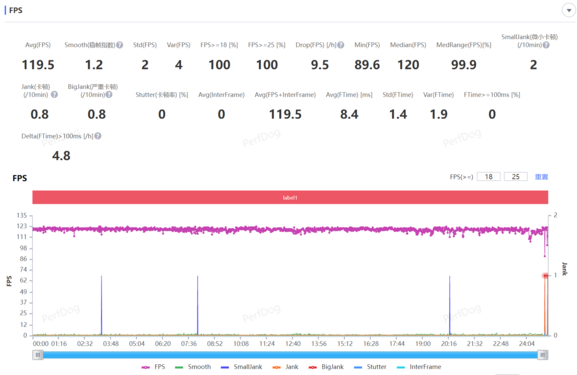Toggle FPS series in the legend
The width and height of the screenshot is (577, 375).
click(x=153, y=367)
